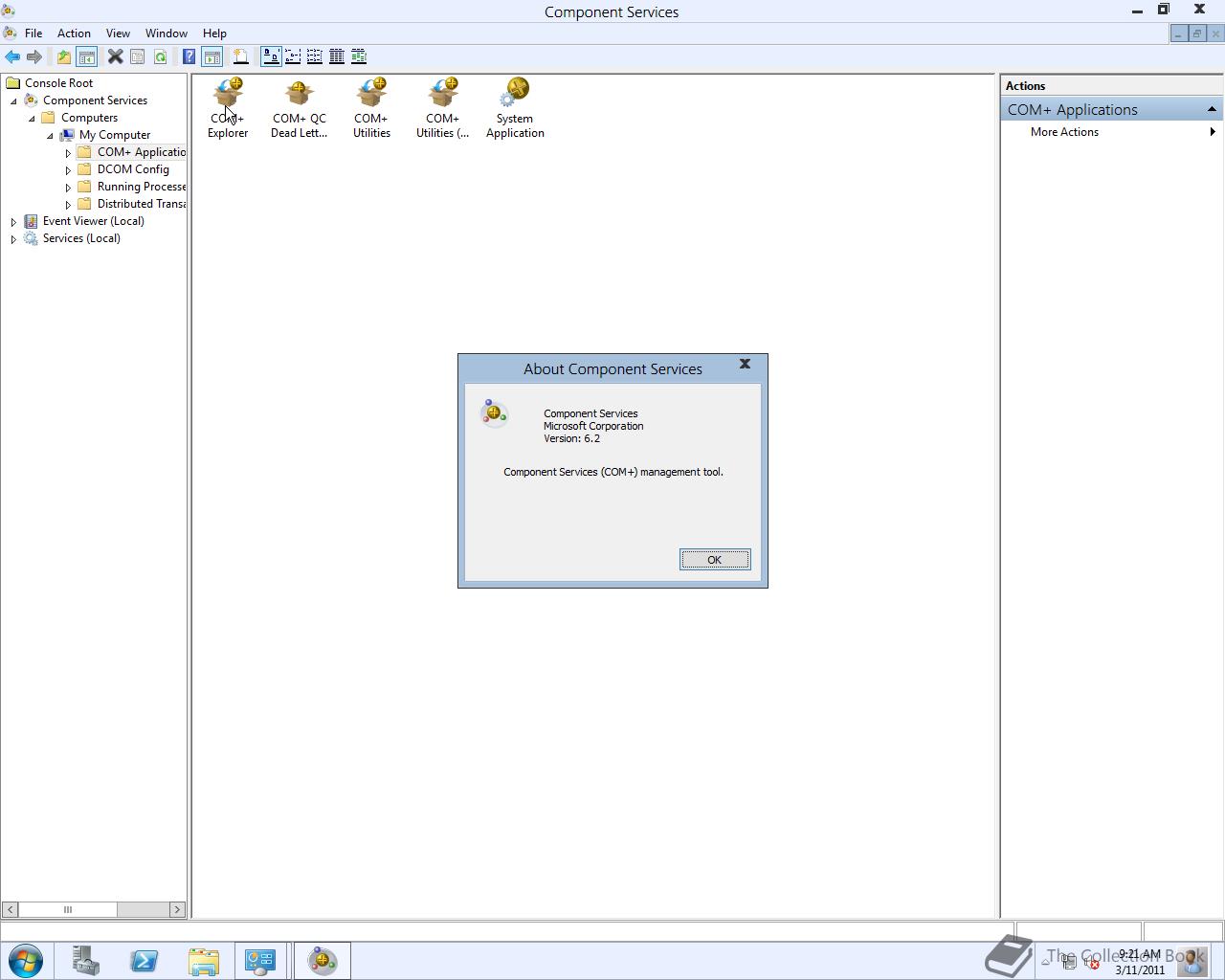The height and width of the screenshot is (980, 1225).
Task: Click the tree pane scroll-left arrow
Action: click(10, 909)
